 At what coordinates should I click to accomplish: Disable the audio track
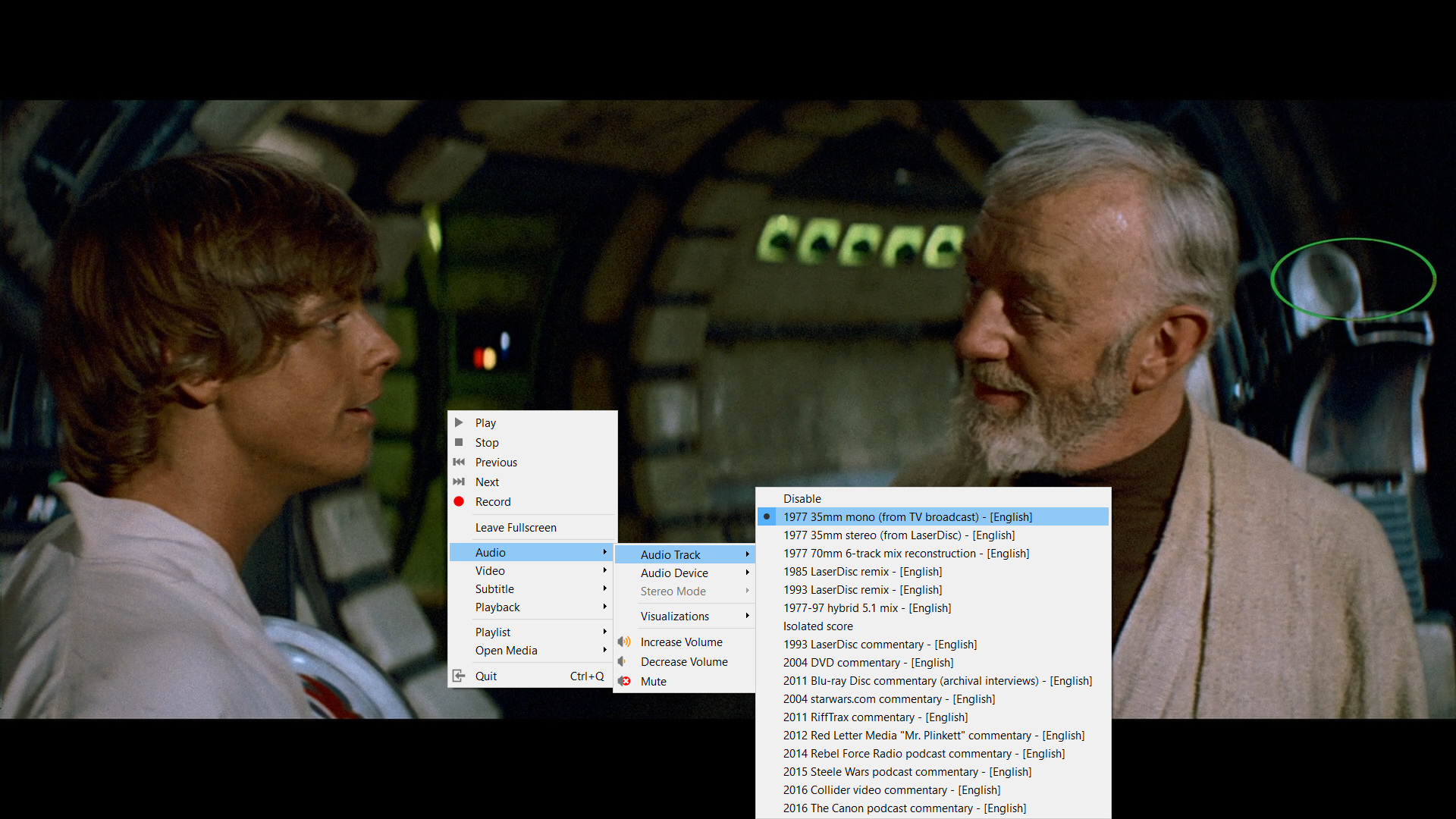933,498
